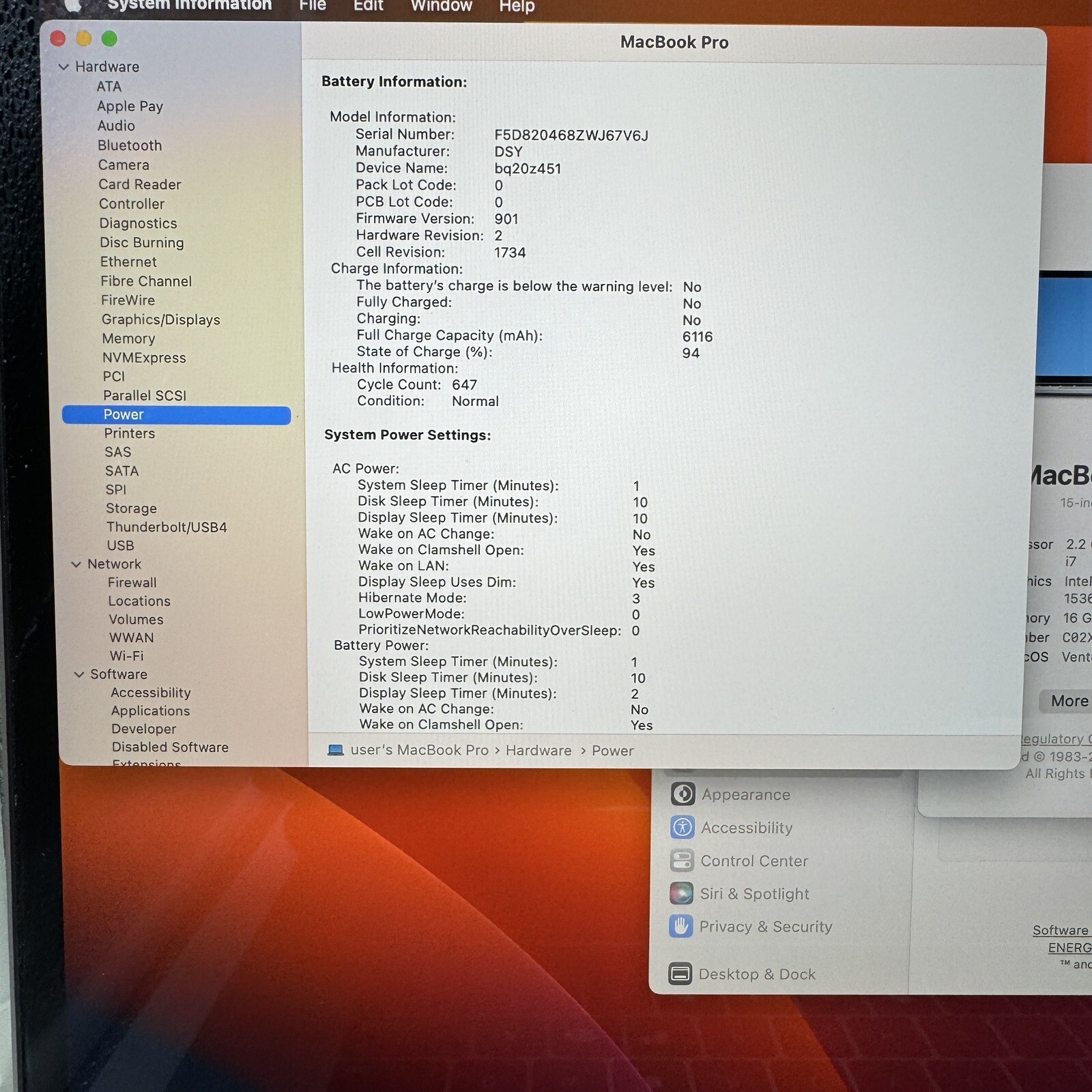Select Applications under Software
1092x1092 pixels.
click(x=151, y=711)
